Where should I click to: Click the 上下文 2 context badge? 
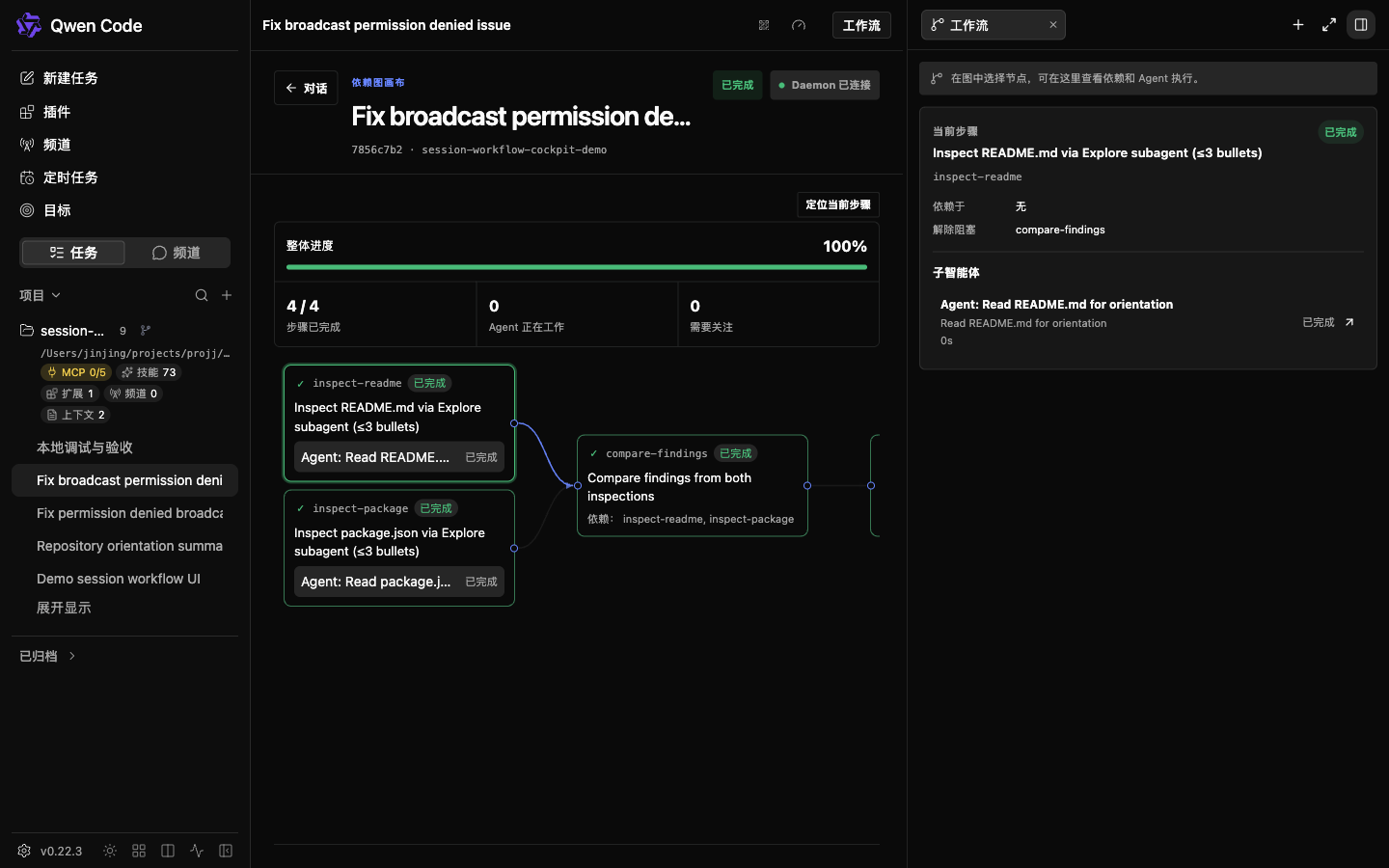point(75,415)
